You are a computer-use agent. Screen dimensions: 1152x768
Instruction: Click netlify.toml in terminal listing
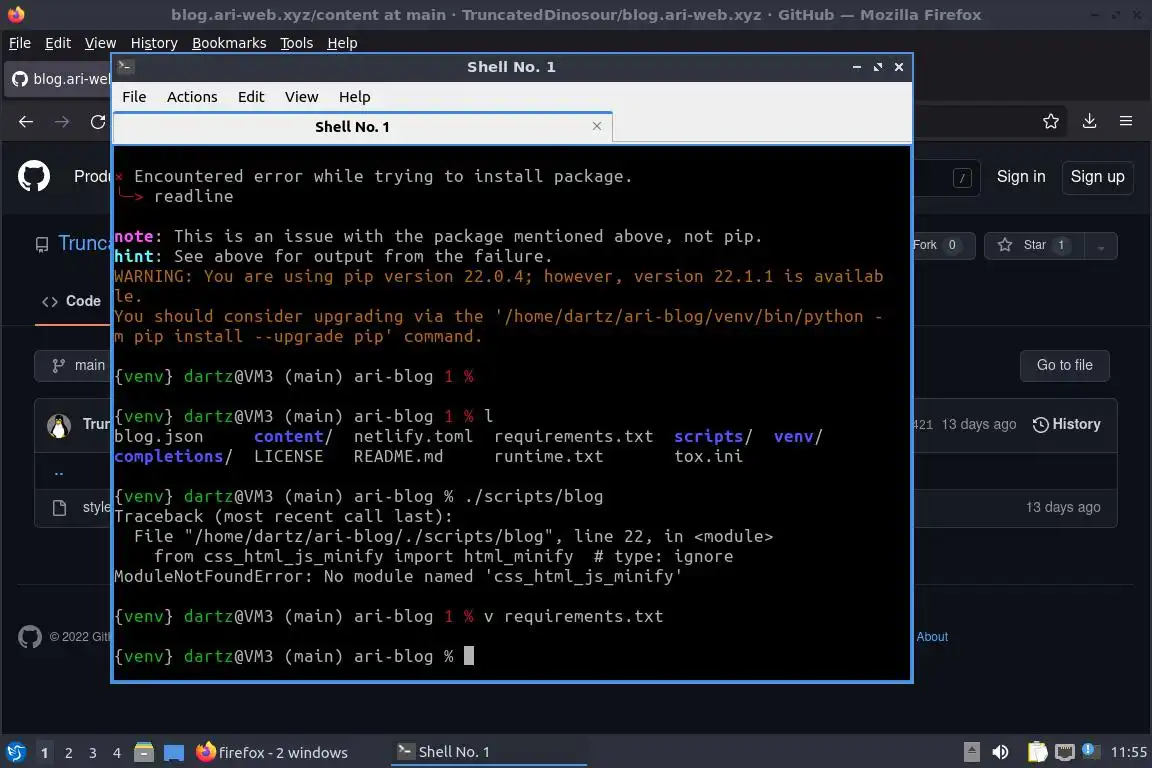(413, 437)
